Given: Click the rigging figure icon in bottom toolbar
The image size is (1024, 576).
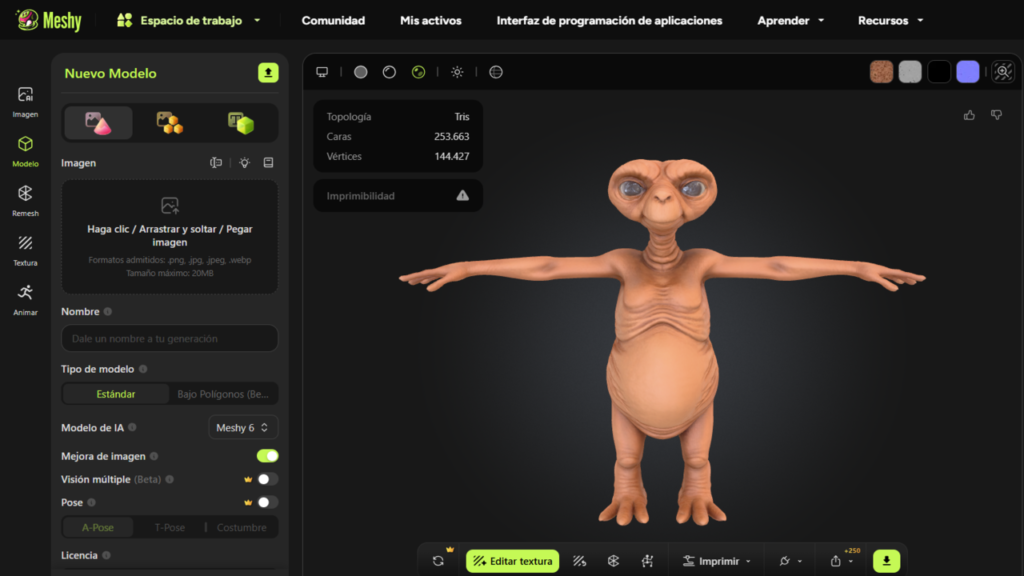Looking at the screenshot, I should 647,561.
